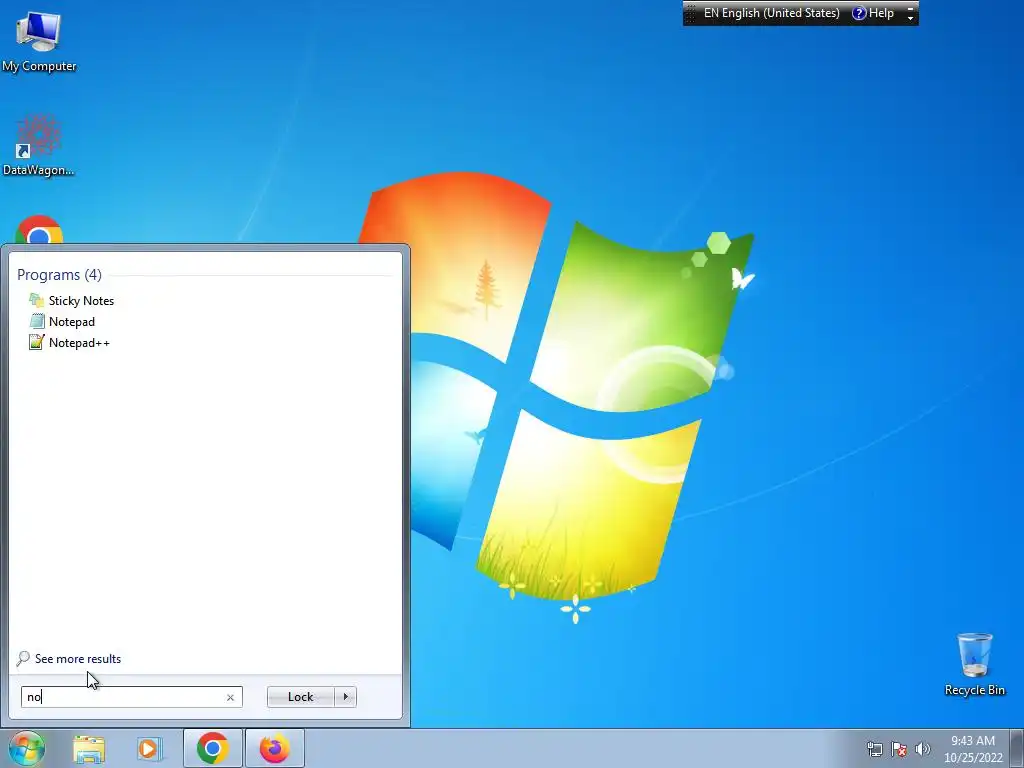1024x768 pixels.
Task: Open the volume speaker tray icon
Action: pos(923,749)
